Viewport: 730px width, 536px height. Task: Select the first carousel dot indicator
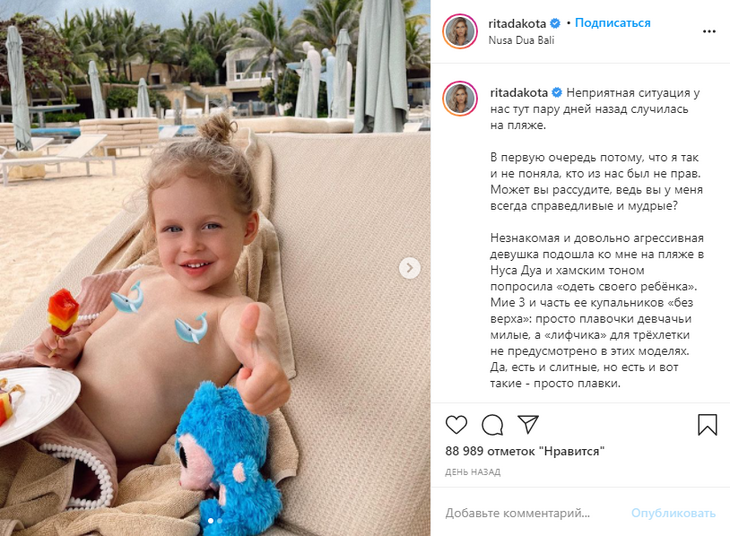[210, 521]
